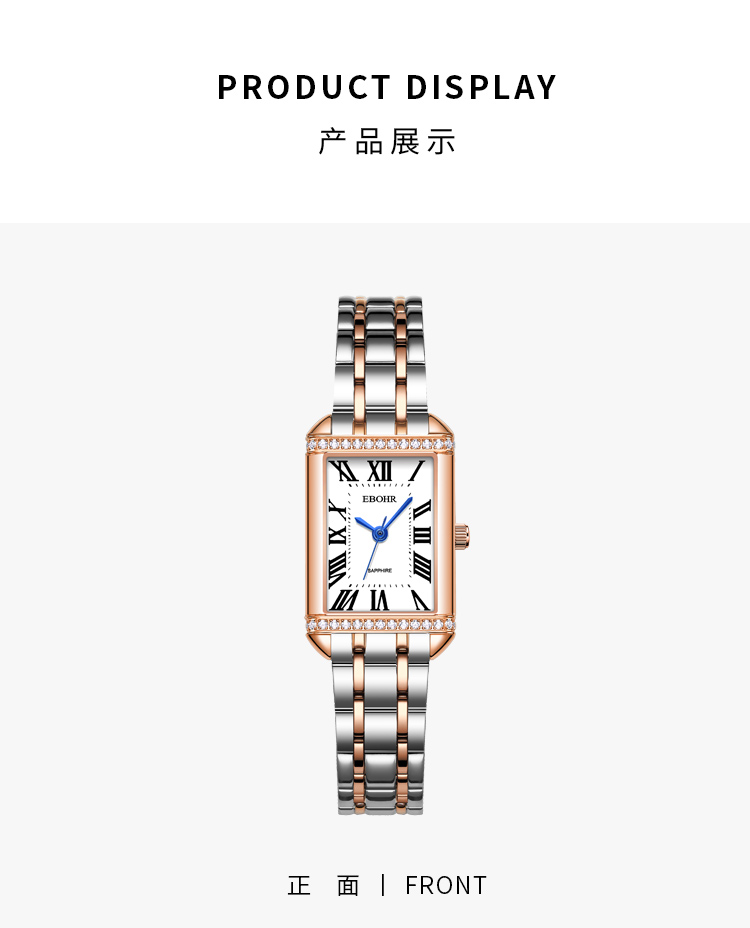The height and width of the screenshot is (928, 750).
Task: Click the blue center hub of hands
Action: coord(379,534)
